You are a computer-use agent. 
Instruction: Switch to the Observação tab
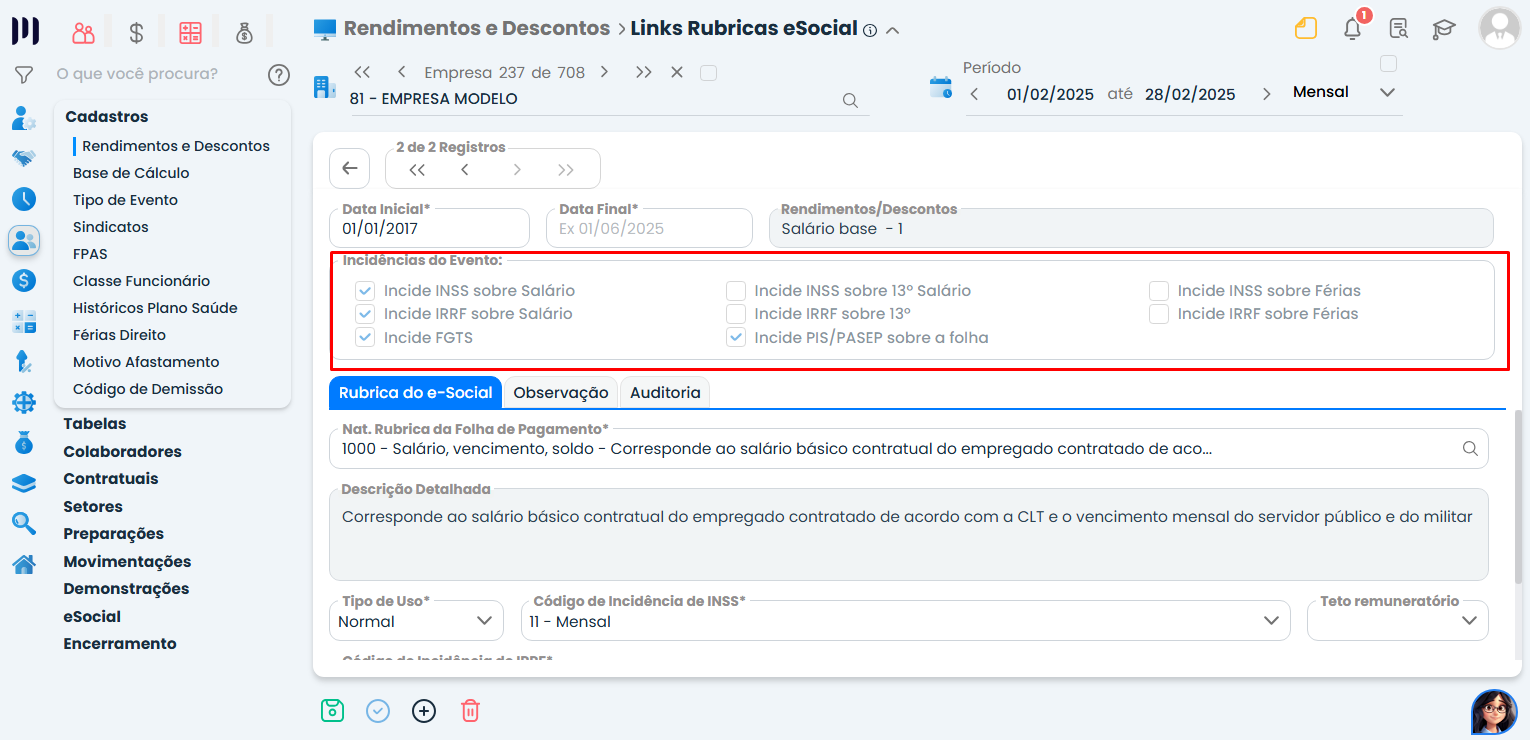click(561, 393)
